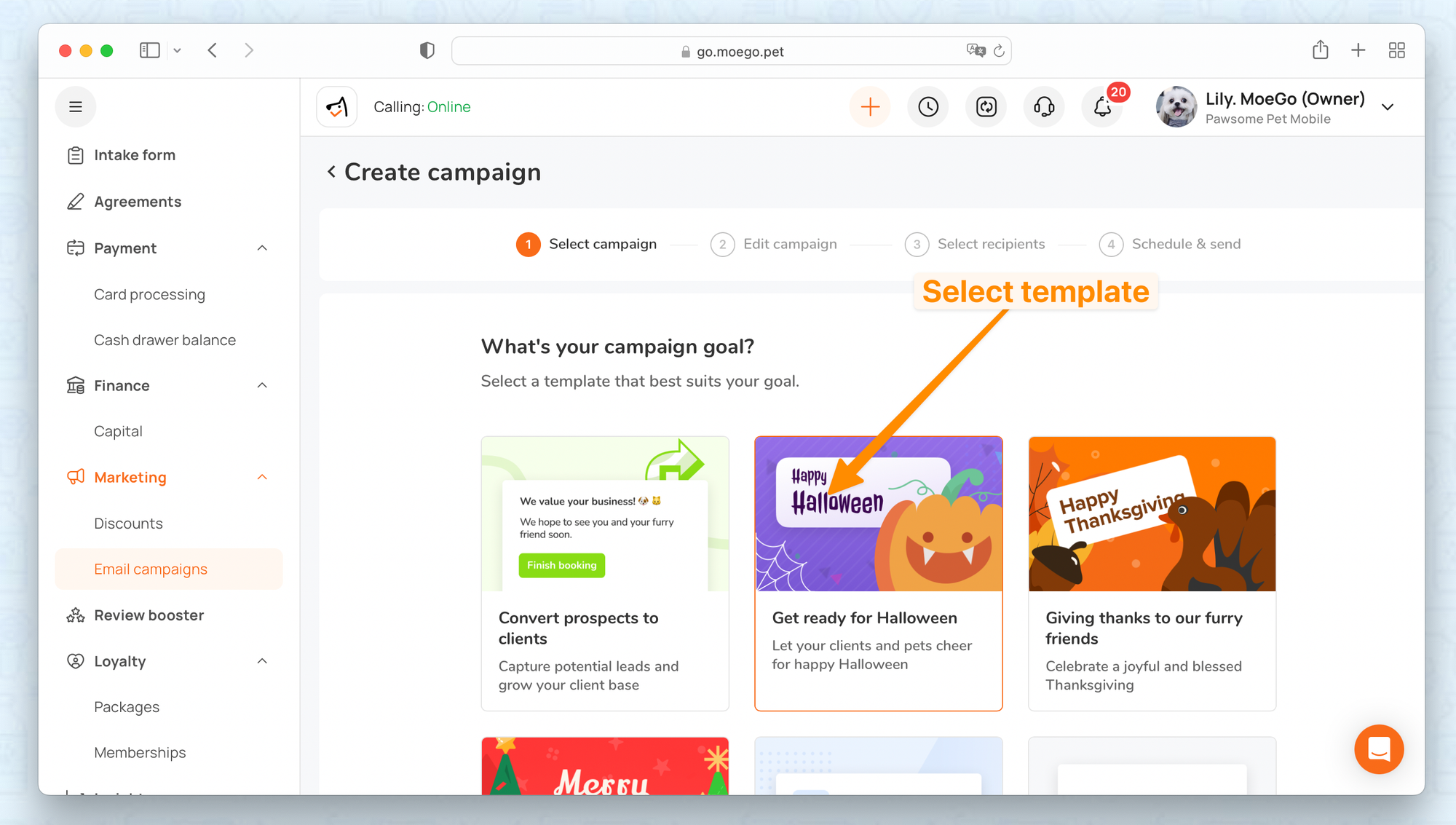Open the Discounts menu item
The height and width of the screenshot is (825, 1456).
point(128,524)
